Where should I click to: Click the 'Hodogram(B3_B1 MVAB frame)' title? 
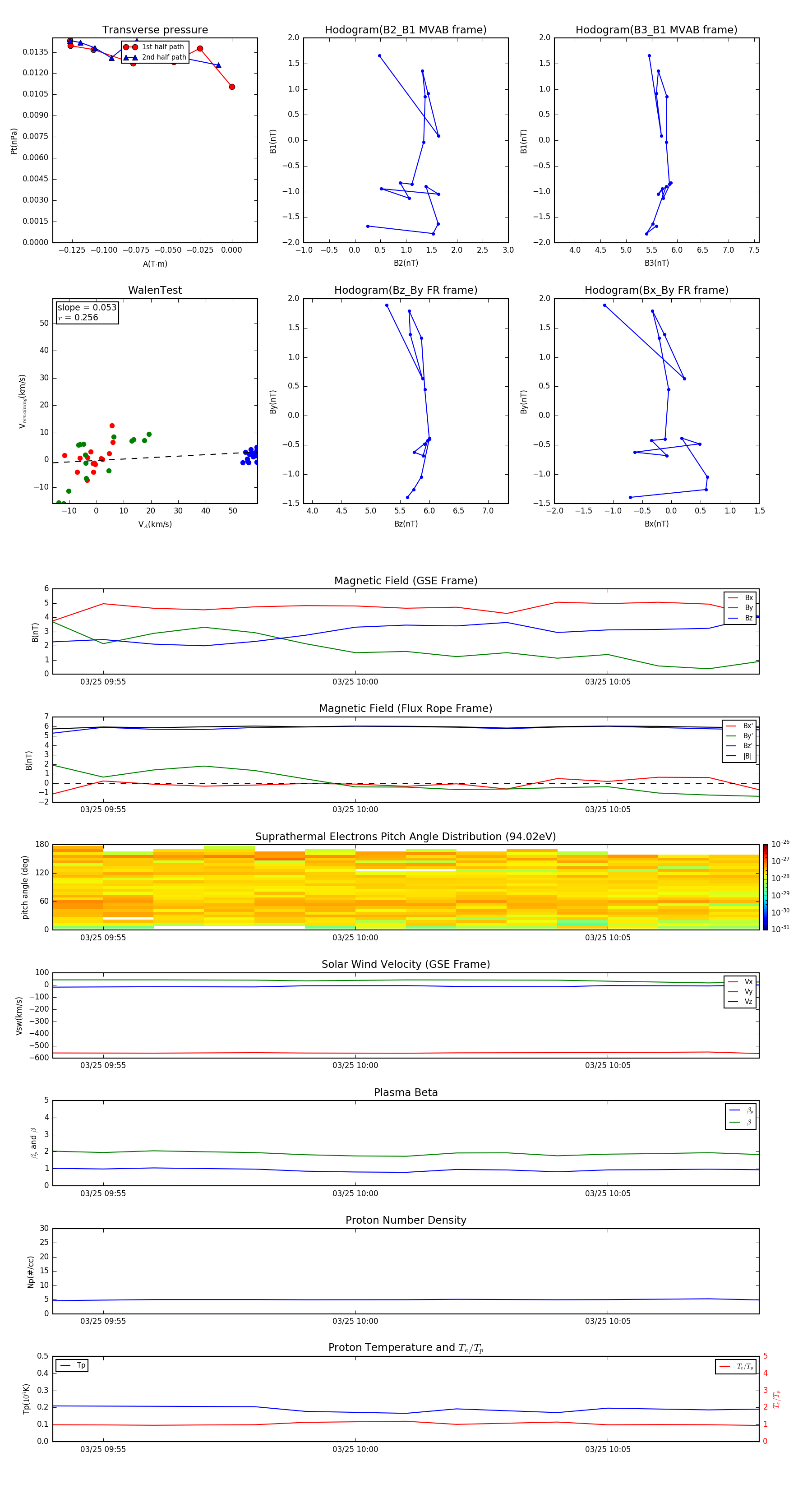tap(656, 29)
